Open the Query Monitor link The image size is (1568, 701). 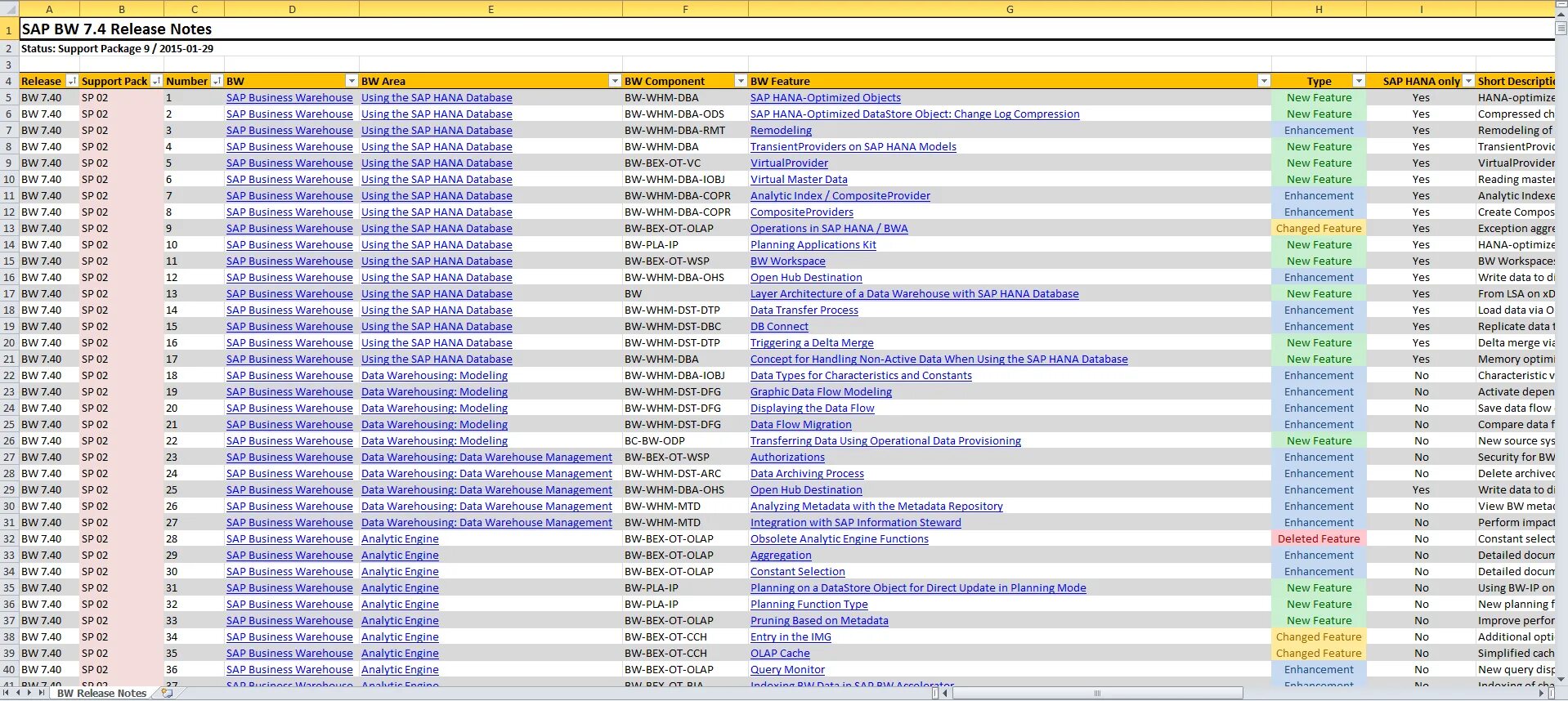787,669
